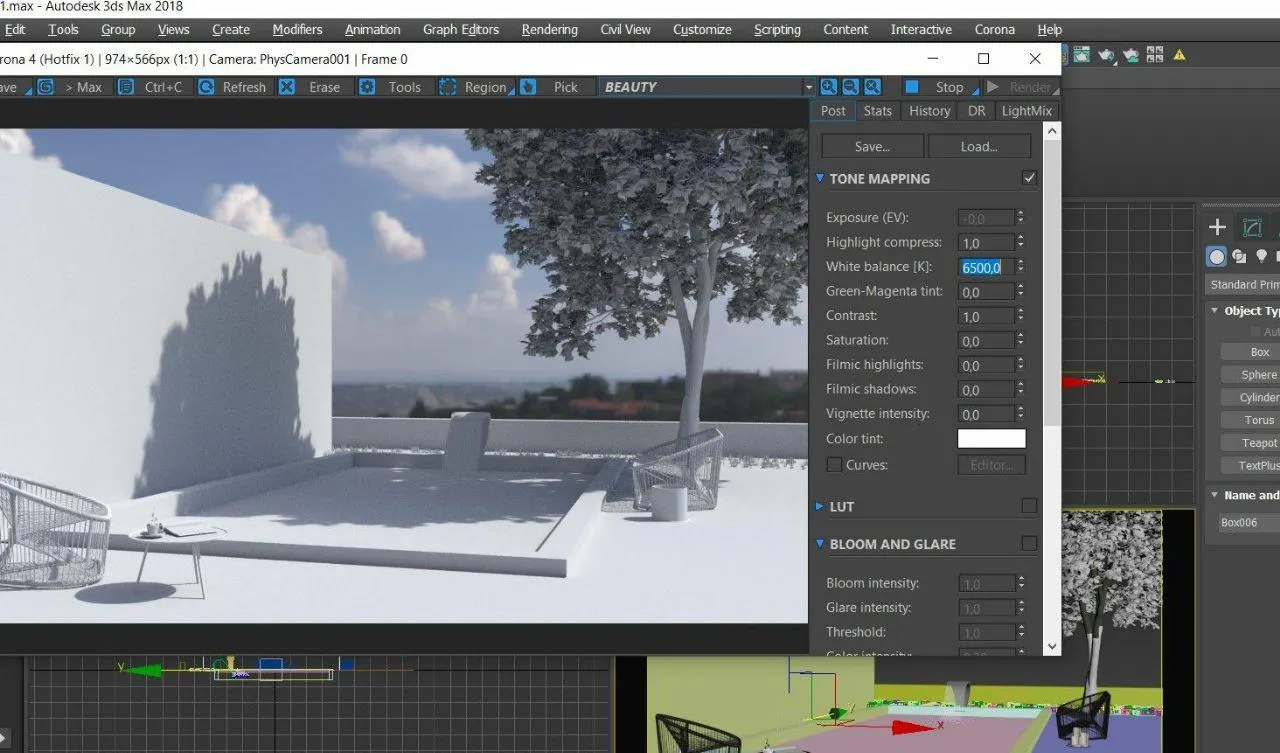1280x753 pixels.
Task: Click the White balance [K] value field
Action: pyautogui.click(x=986, y=267)
